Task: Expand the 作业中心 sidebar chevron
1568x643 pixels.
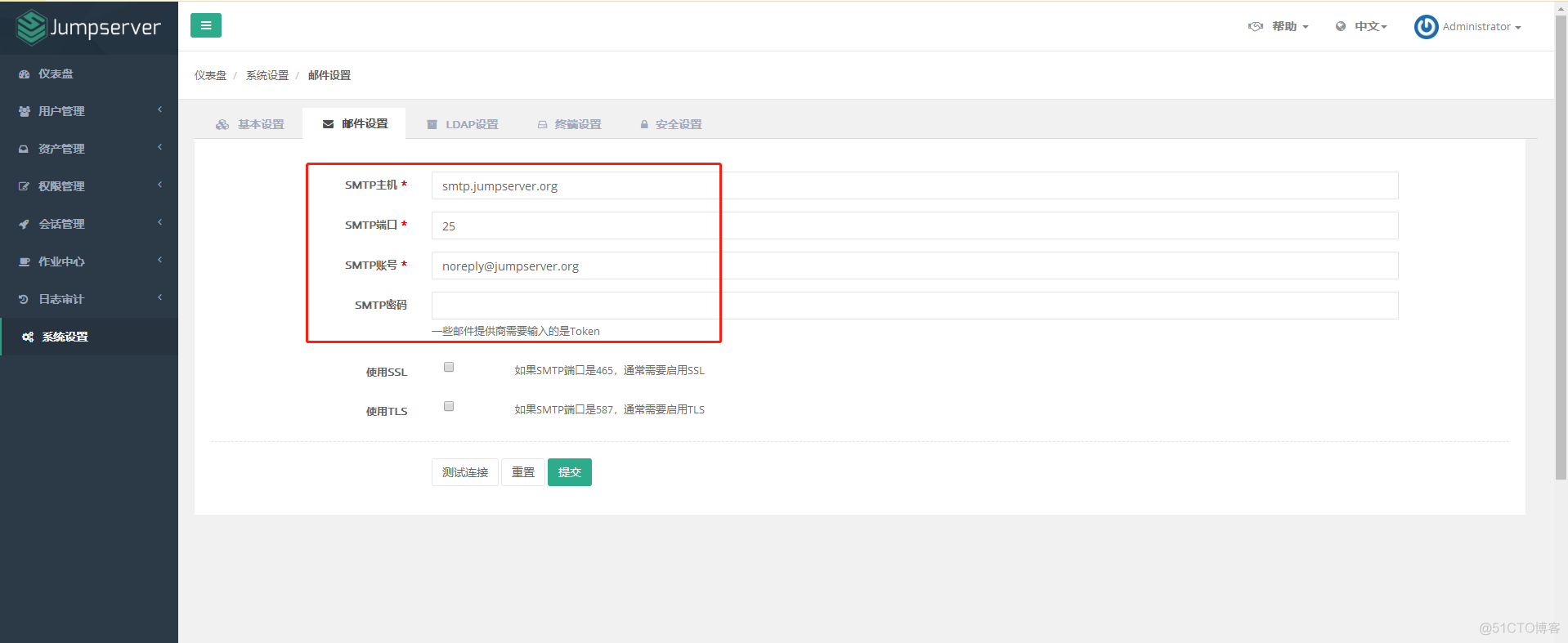Action: (160, 260)
